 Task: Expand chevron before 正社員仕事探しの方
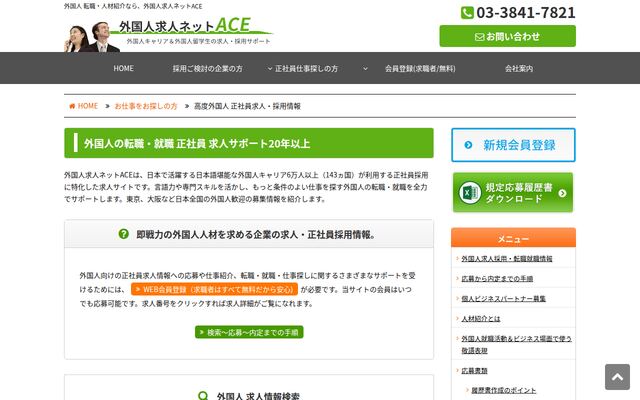pyautogui.click(x=270, y=69)
